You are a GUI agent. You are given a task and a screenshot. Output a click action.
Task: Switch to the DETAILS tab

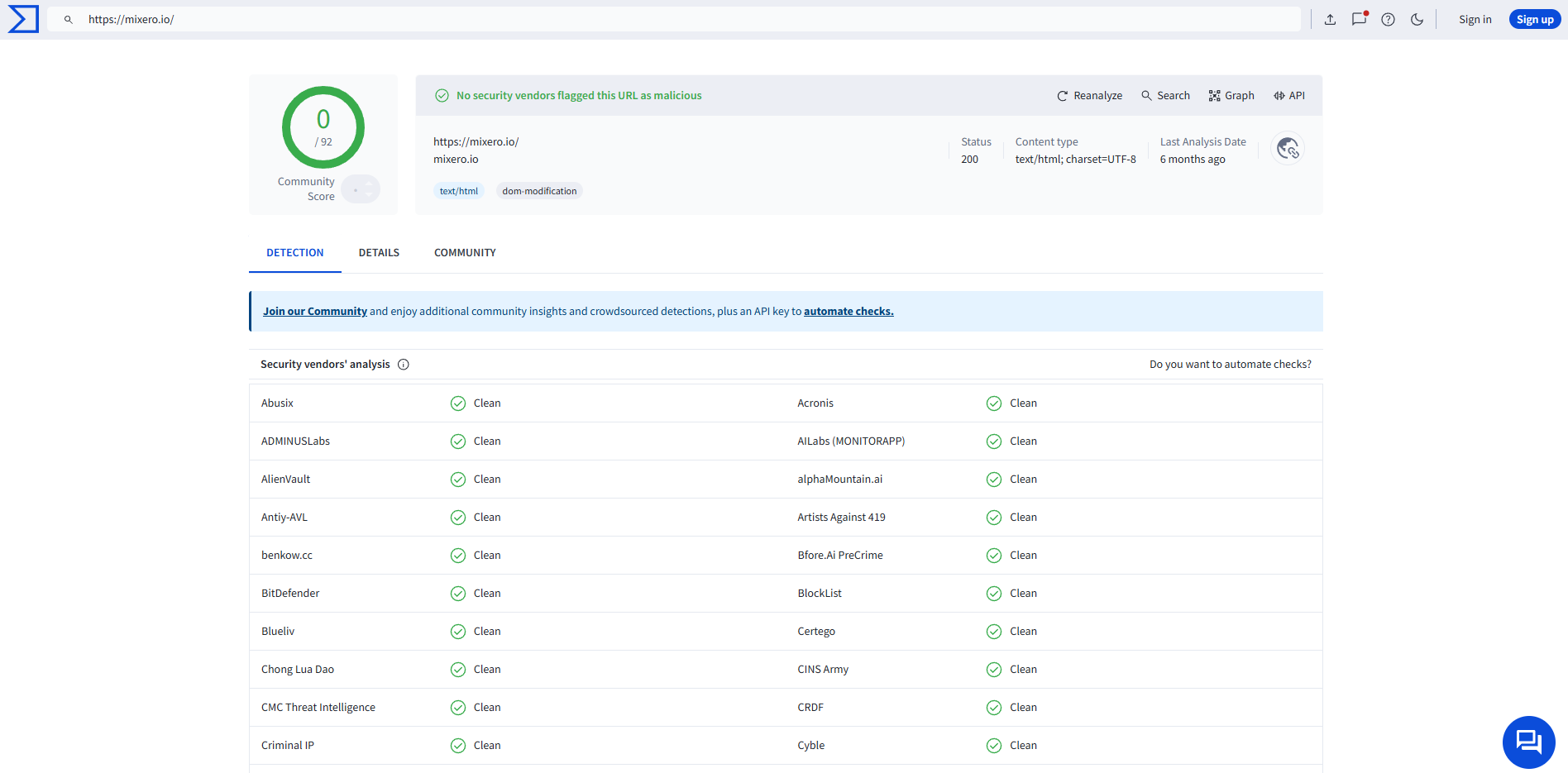pos(379,253)
